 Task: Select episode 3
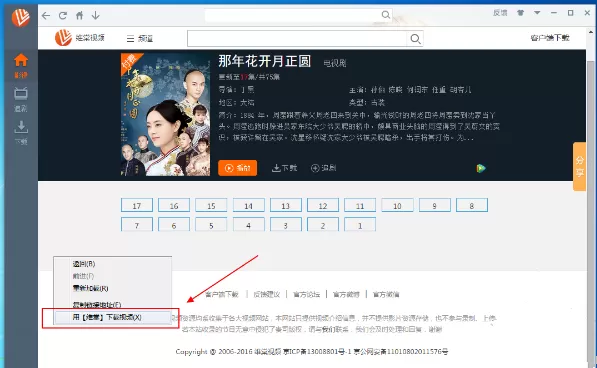click(286, 225)
